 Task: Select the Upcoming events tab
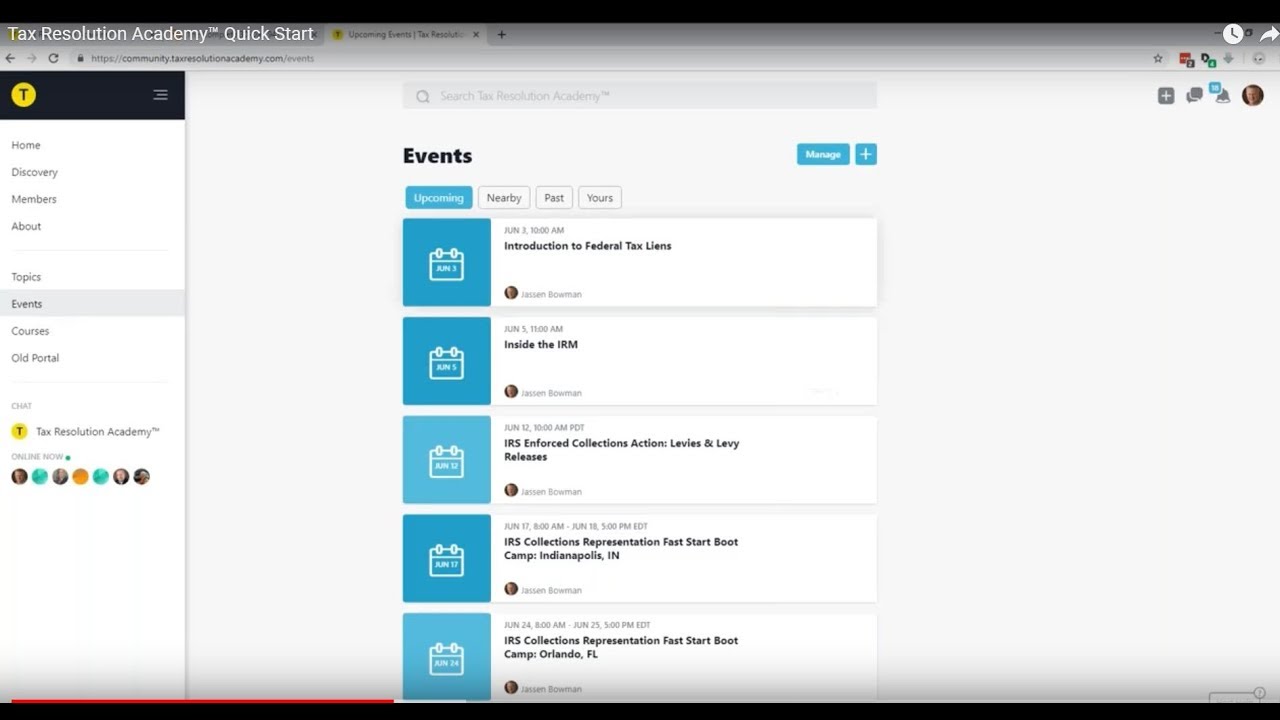coord(439,198)
